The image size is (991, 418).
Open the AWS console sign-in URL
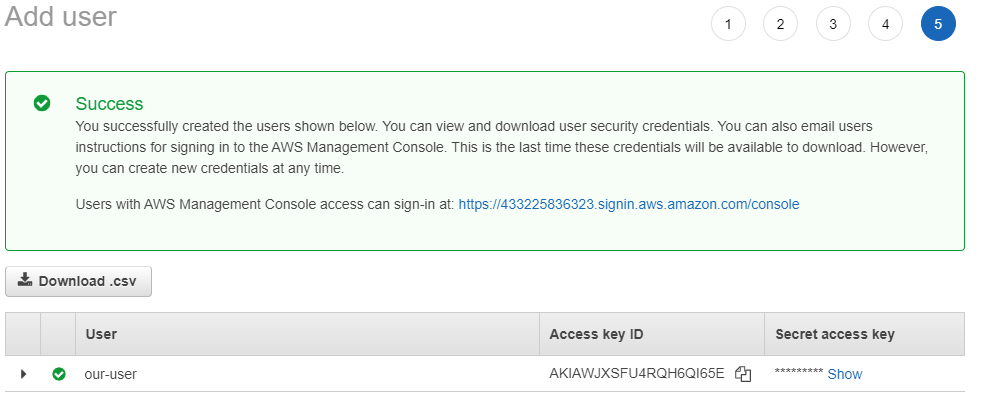pyautogui.click(x=628, y=204)
